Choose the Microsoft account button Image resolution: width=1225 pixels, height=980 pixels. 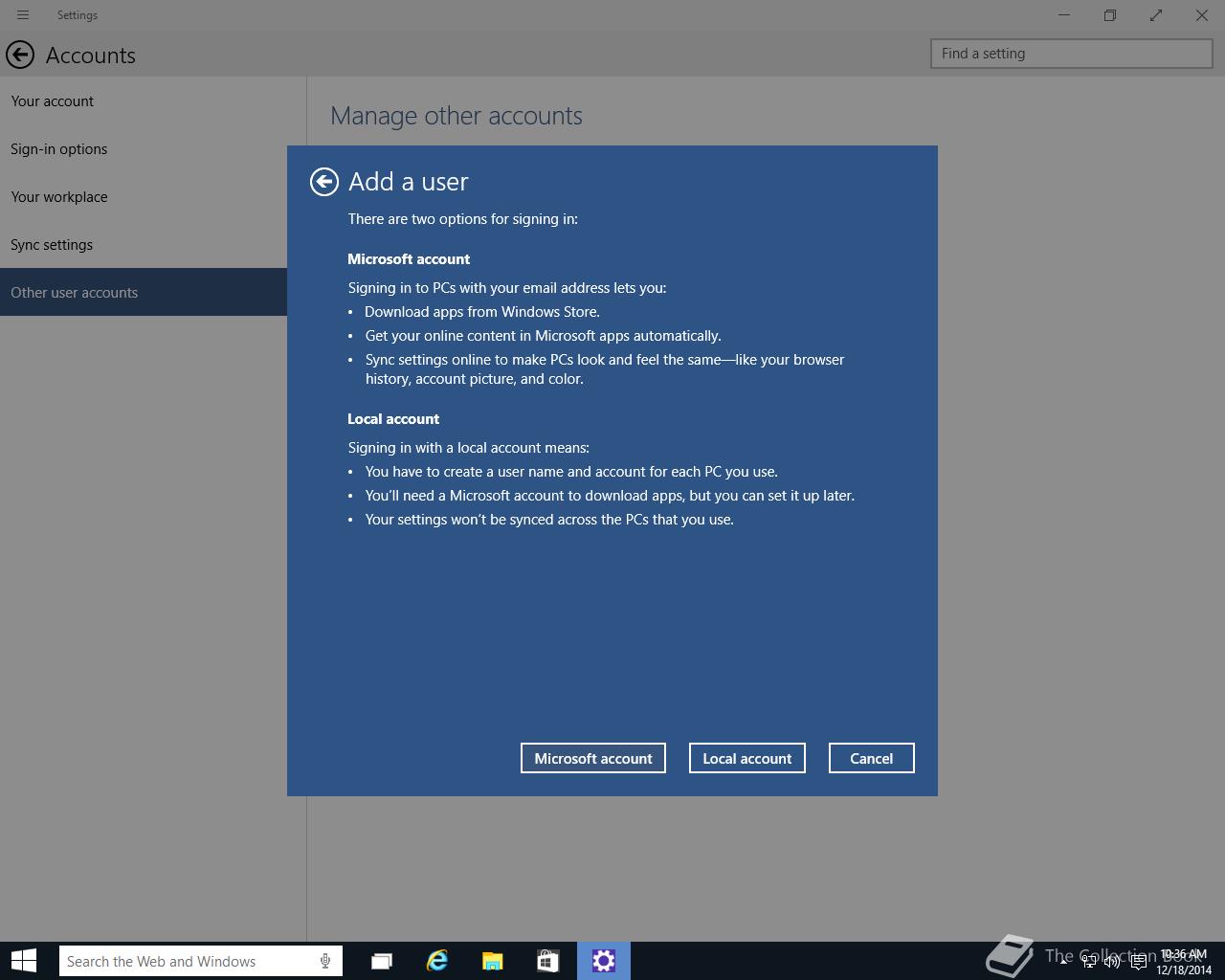click(x=593, y=758)
